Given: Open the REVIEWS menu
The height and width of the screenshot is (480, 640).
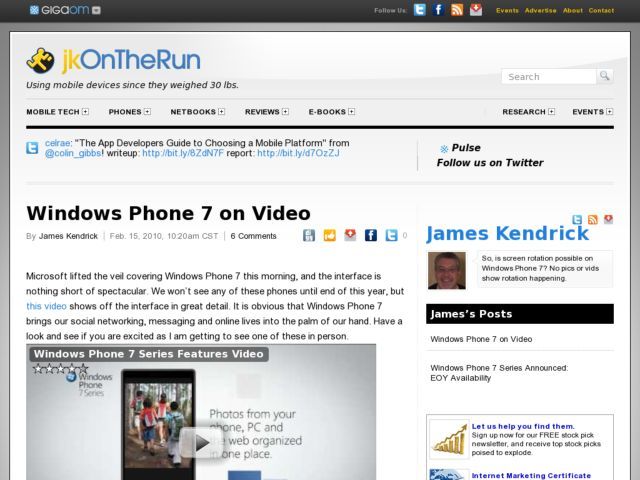Looking at the screenshot, I should coord(262,112).
